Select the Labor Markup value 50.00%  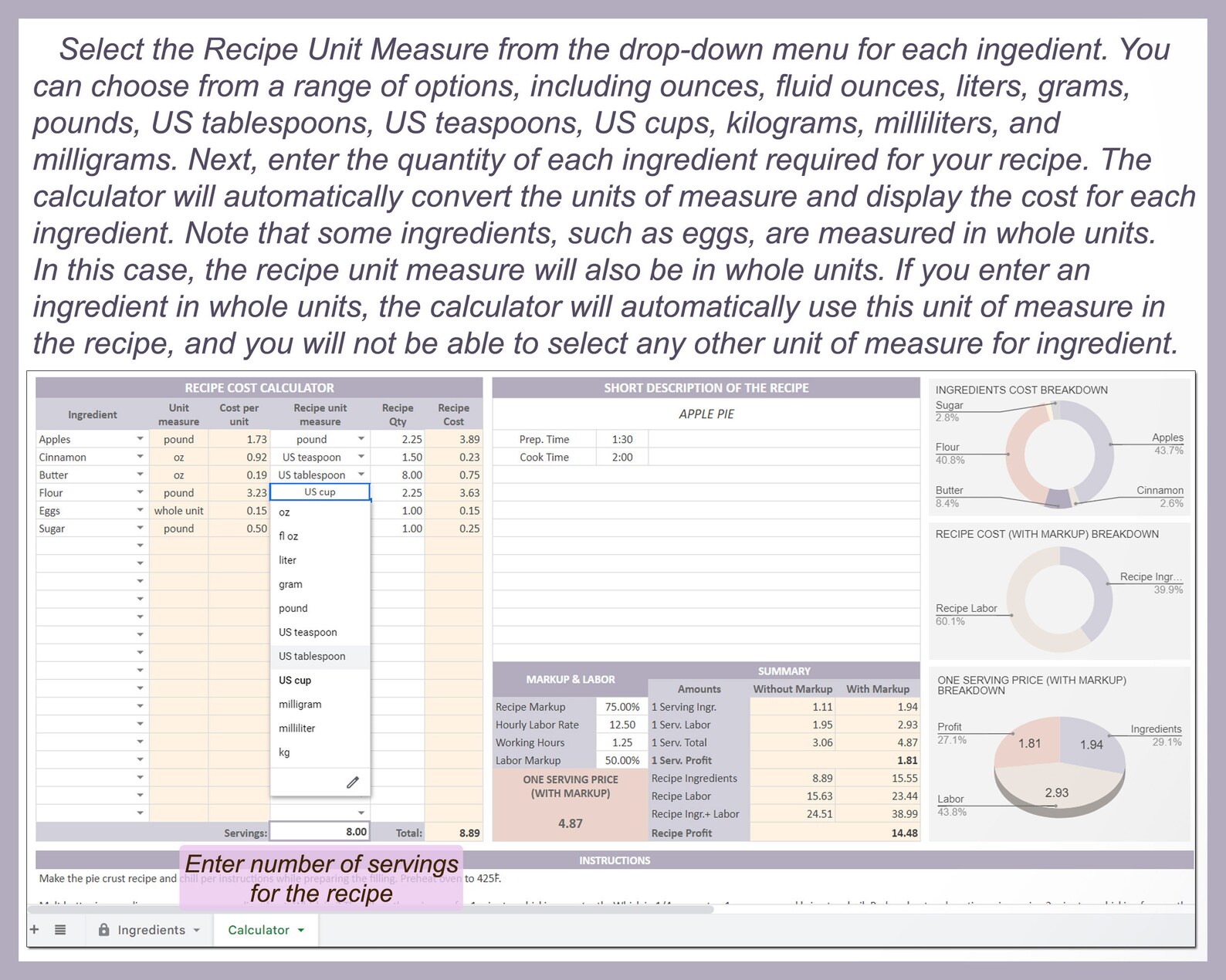[621, 760]
